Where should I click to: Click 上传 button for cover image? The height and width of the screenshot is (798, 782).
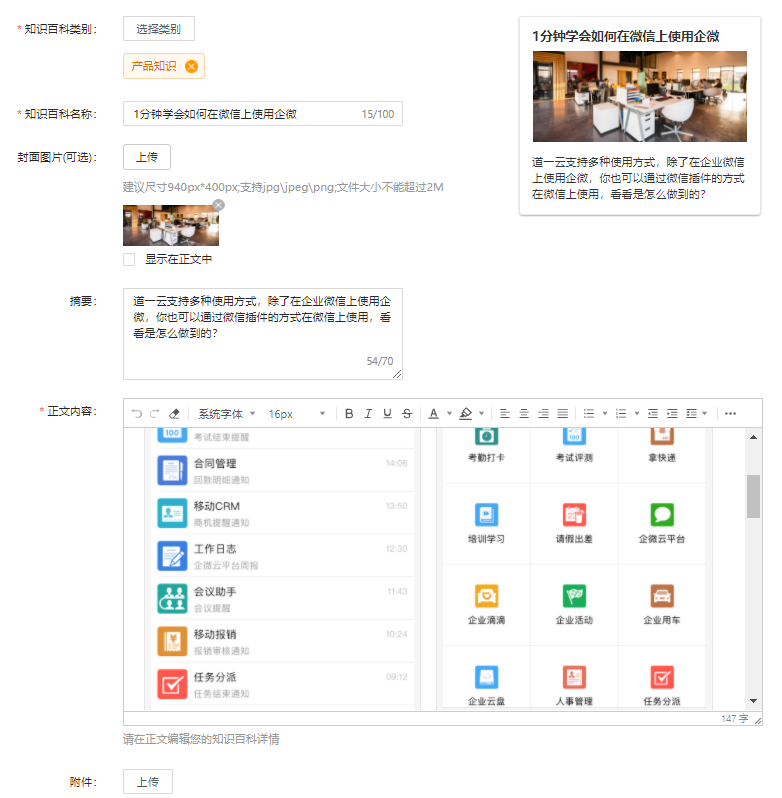[x=147, y=157]
